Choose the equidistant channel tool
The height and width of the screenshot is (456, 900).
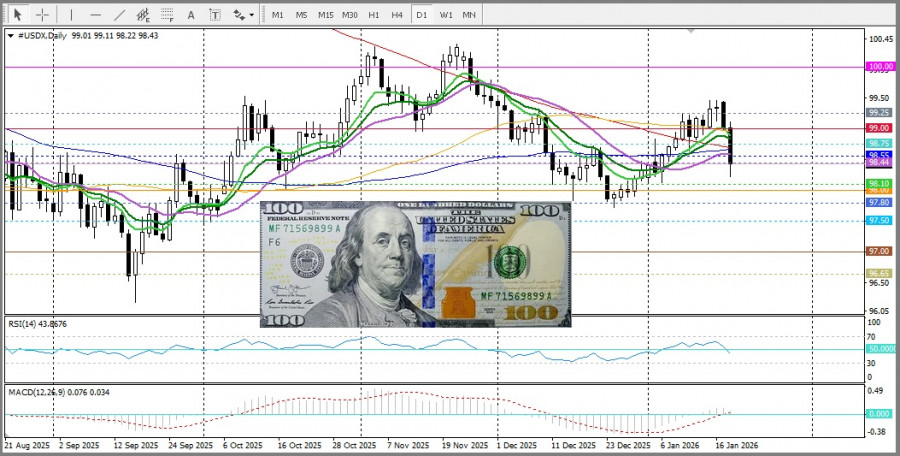click(x=143, y=15)
